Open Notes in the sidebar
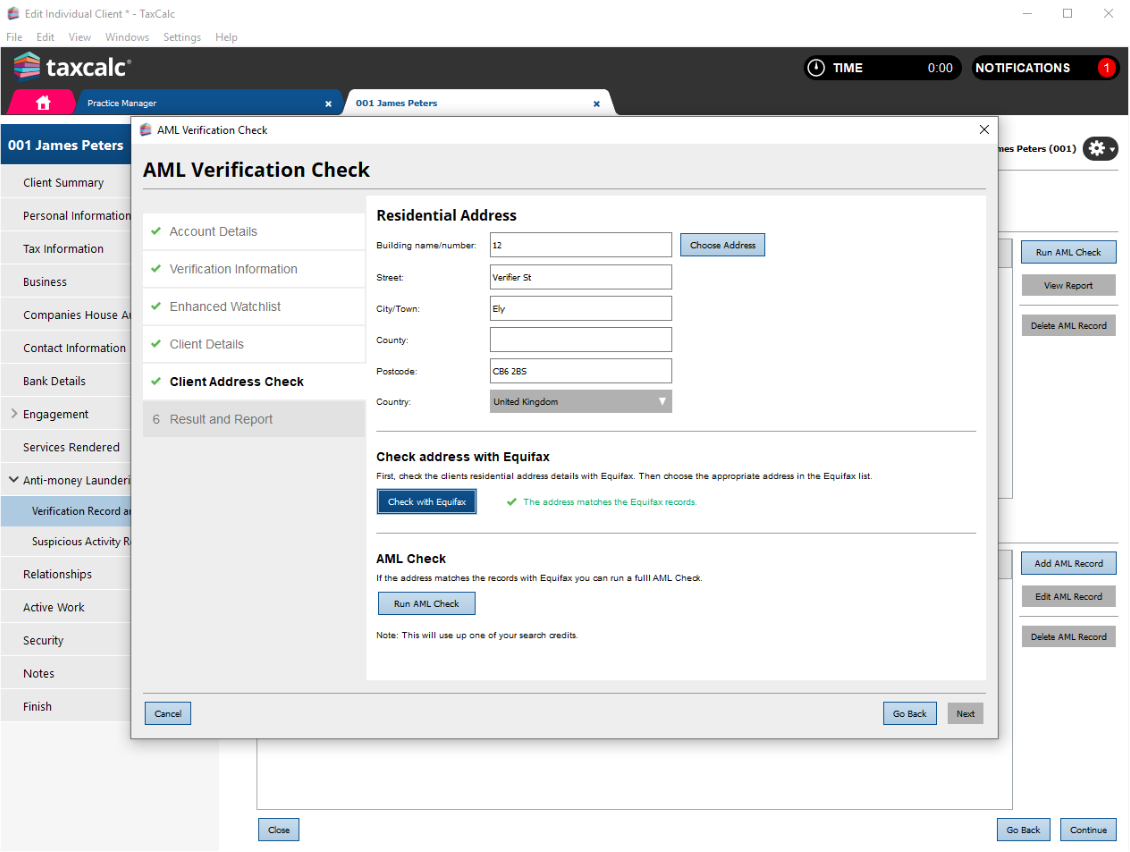The image size is (1130, 852). (x=66, y=673)
